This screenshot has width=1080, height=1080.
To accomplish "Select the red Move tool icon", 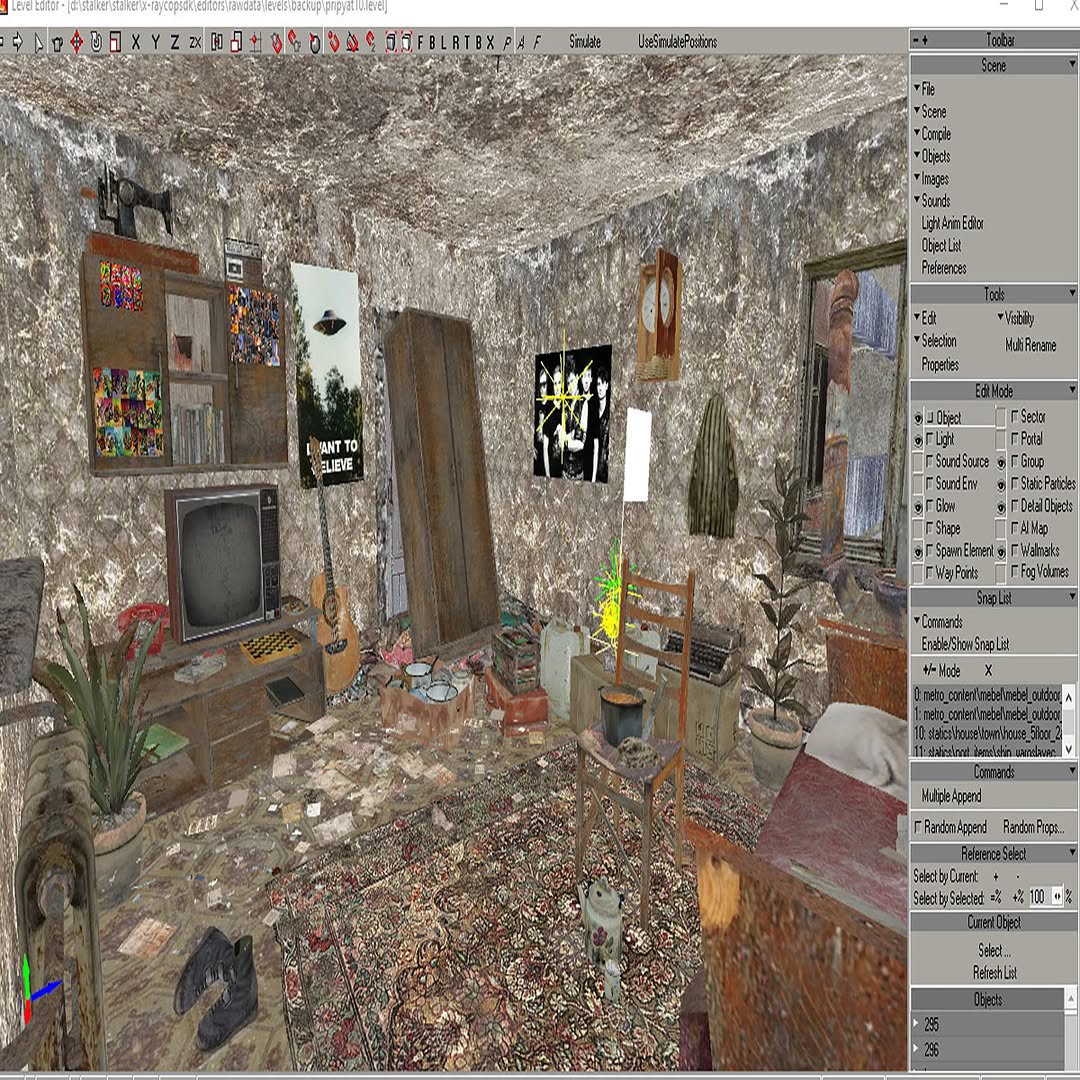I will pyautogui.click(x=76, y=42).
